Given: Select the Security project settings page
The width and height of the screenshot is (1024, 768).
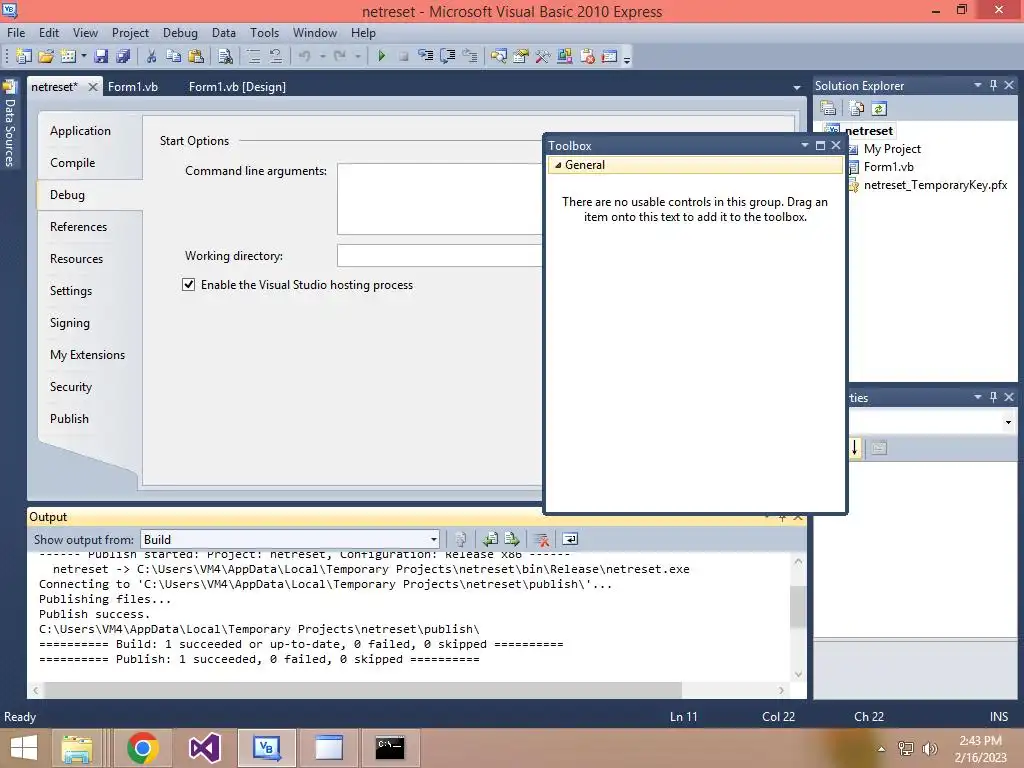Looking at the screenshot, I should click(x=71, y=387).
